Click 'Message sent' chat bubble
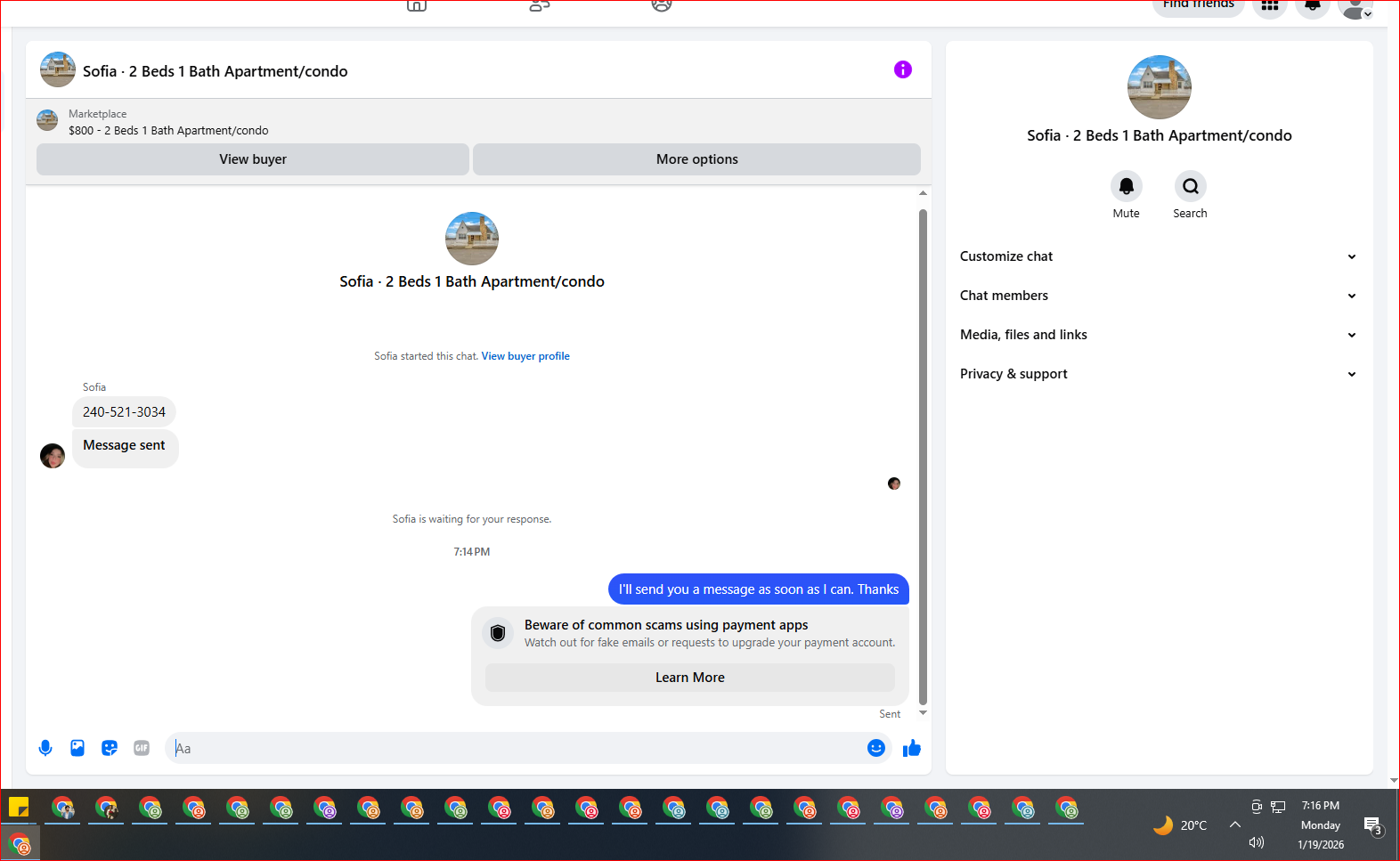The width and height of the screenshot is (1400, 861). click(125, 448)
